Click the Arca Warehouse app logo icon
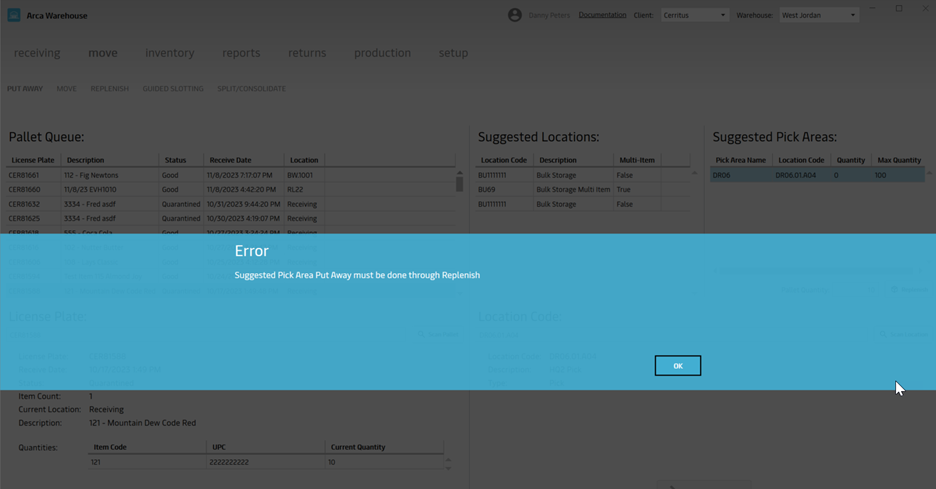 [14, 15]
